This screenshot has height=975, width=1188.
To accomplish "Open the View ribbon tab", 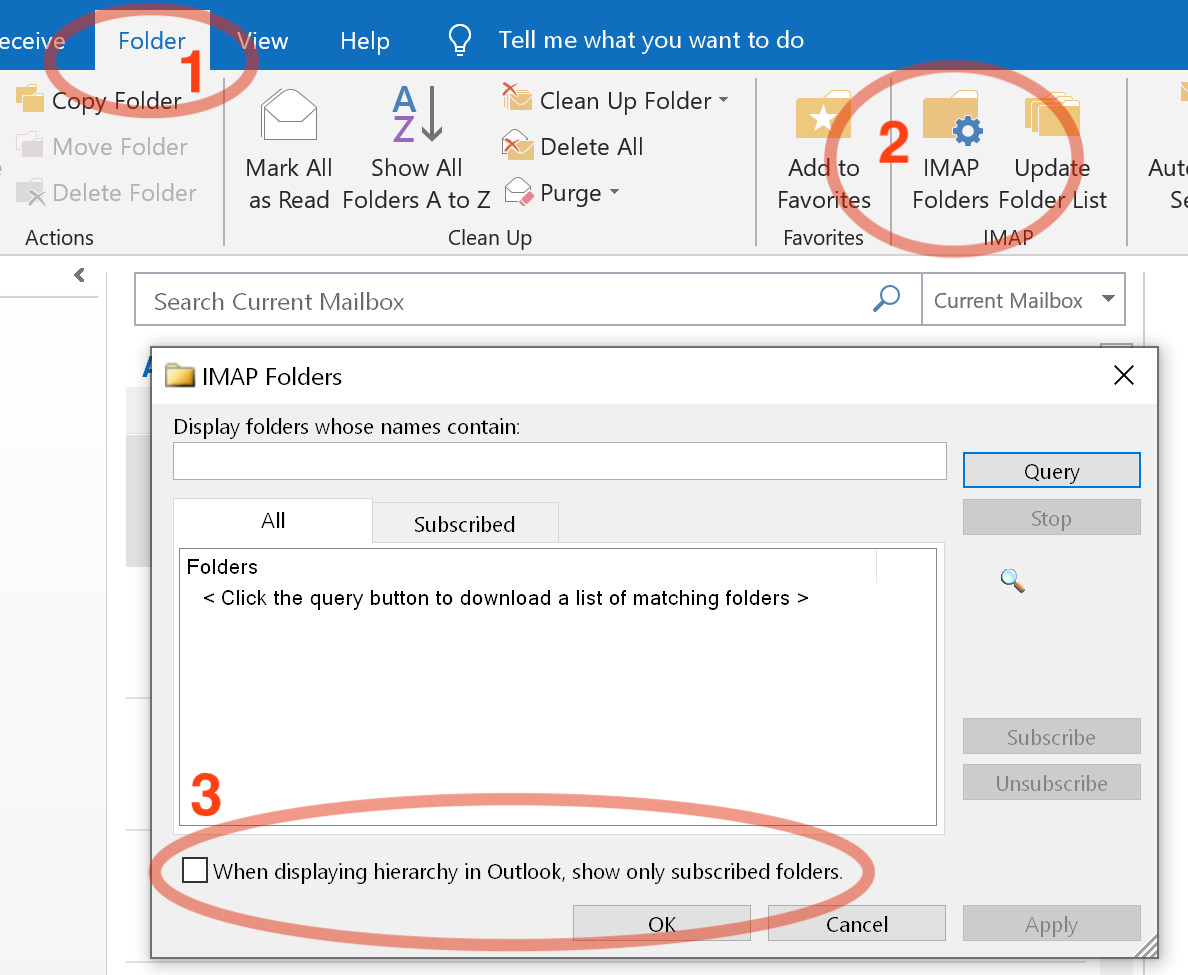I will coord(262,40).
